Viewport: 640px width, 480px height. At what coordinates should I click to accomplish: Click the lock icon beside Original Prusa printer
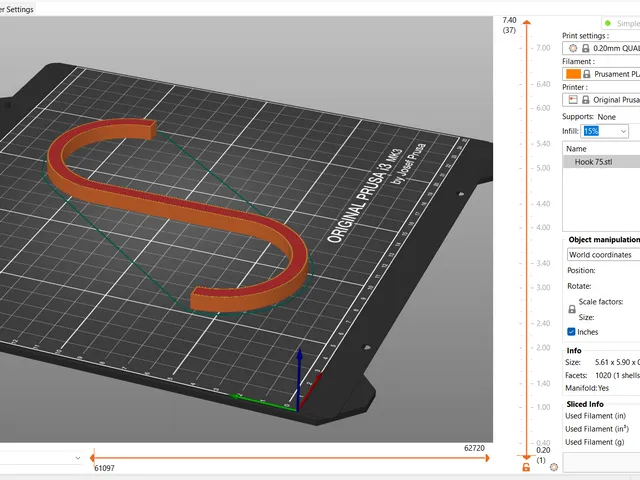pos(586,100)
